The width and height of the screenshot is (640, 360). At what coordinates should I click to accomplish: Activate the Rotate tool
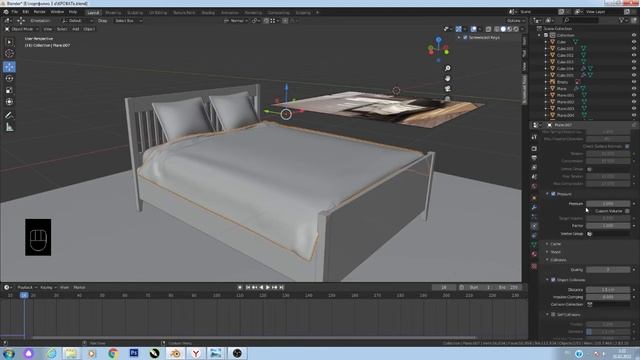click(x=9, y=78)
